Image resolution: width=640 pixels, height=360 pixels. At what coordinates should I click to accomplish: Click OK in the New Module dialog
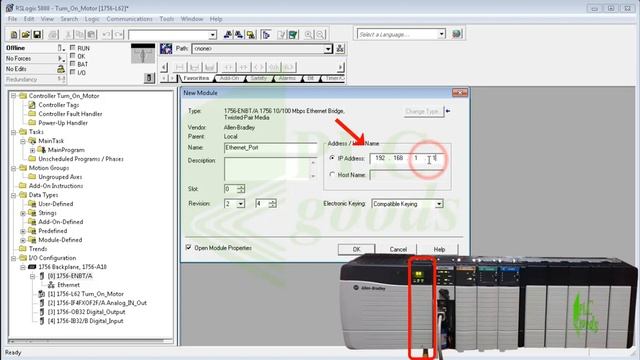click(356, 249)
